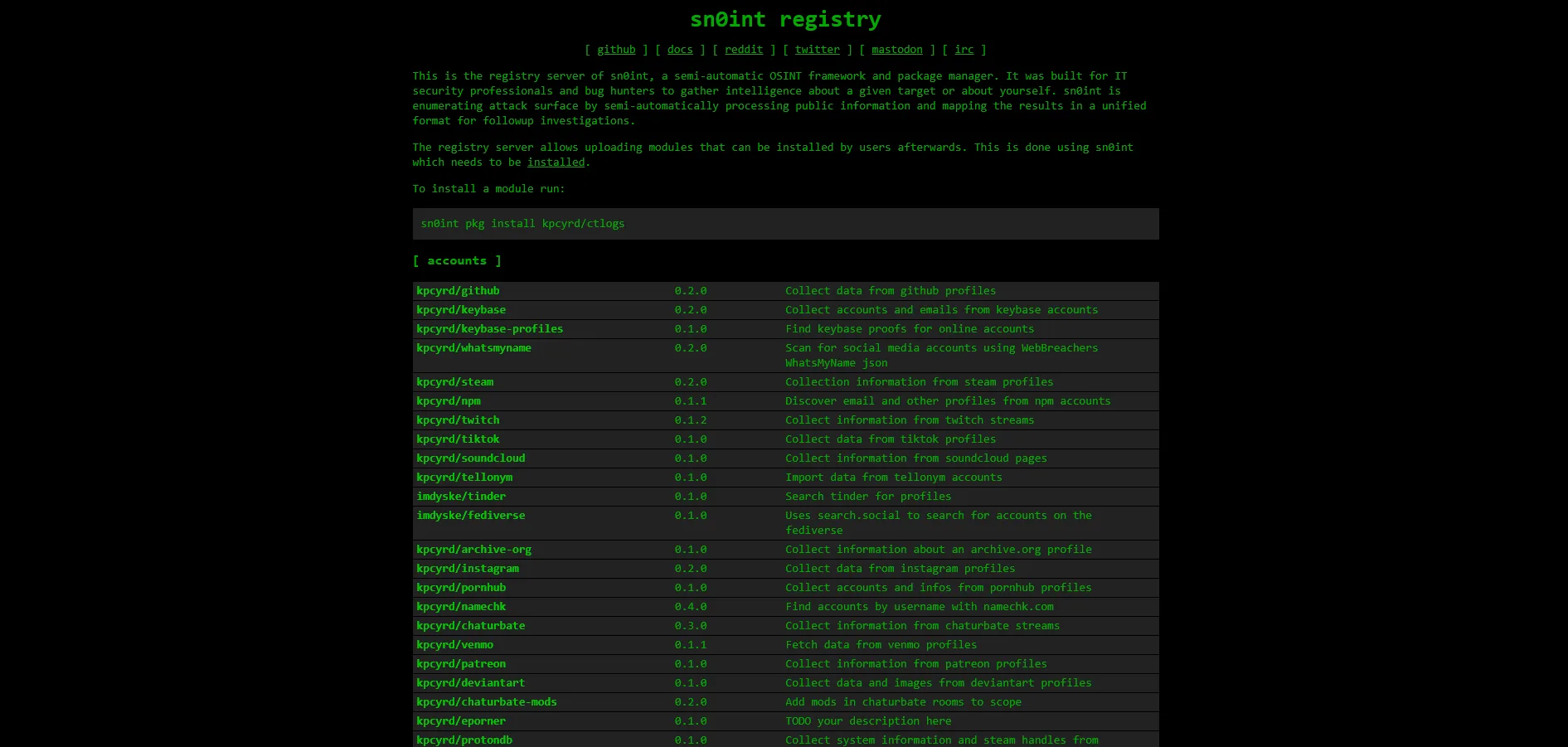
Task: View the kpcyrd/instagram module
Action: pos(467,569)
